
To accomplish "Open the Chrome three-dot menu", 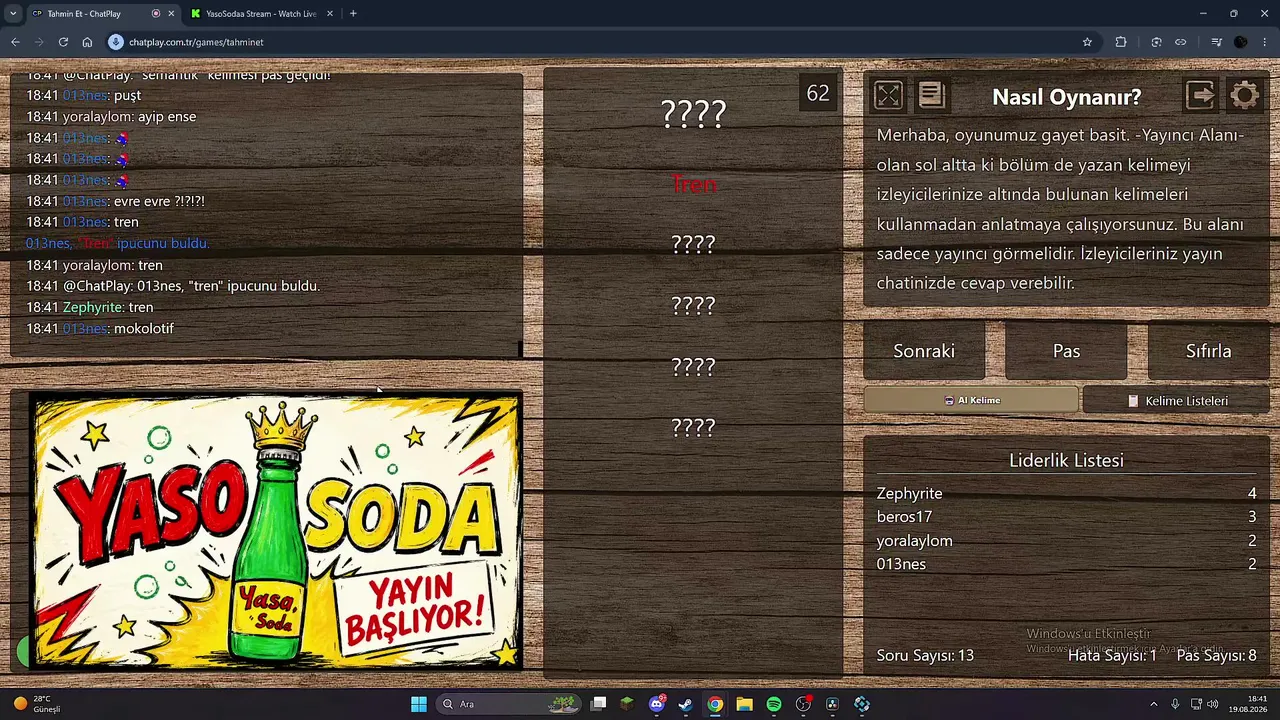I will point(1265,42).
